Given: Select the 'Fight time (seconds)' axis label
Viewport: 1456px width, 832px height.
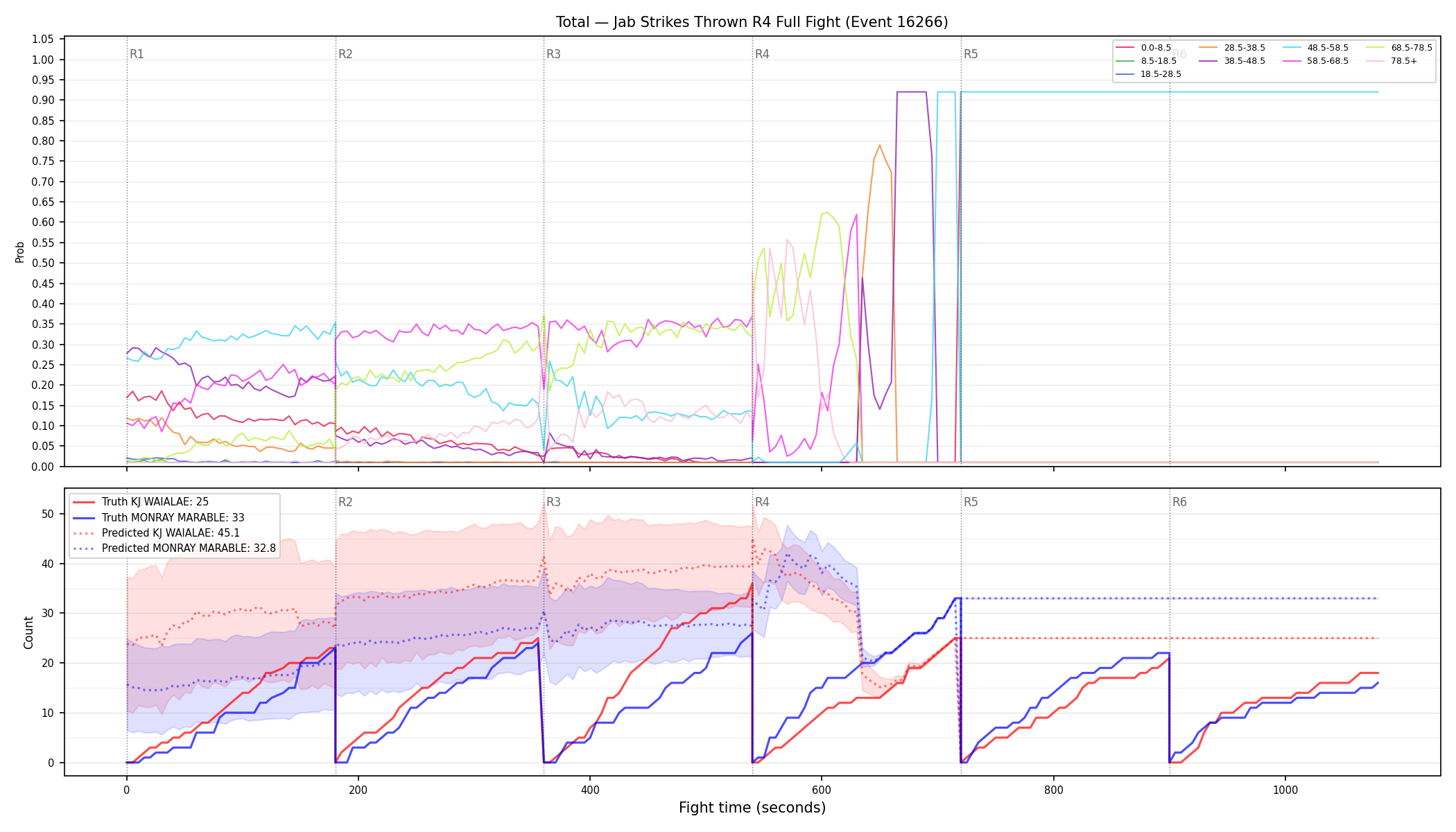Looking at the screenshot, I should tap(752, 808).
